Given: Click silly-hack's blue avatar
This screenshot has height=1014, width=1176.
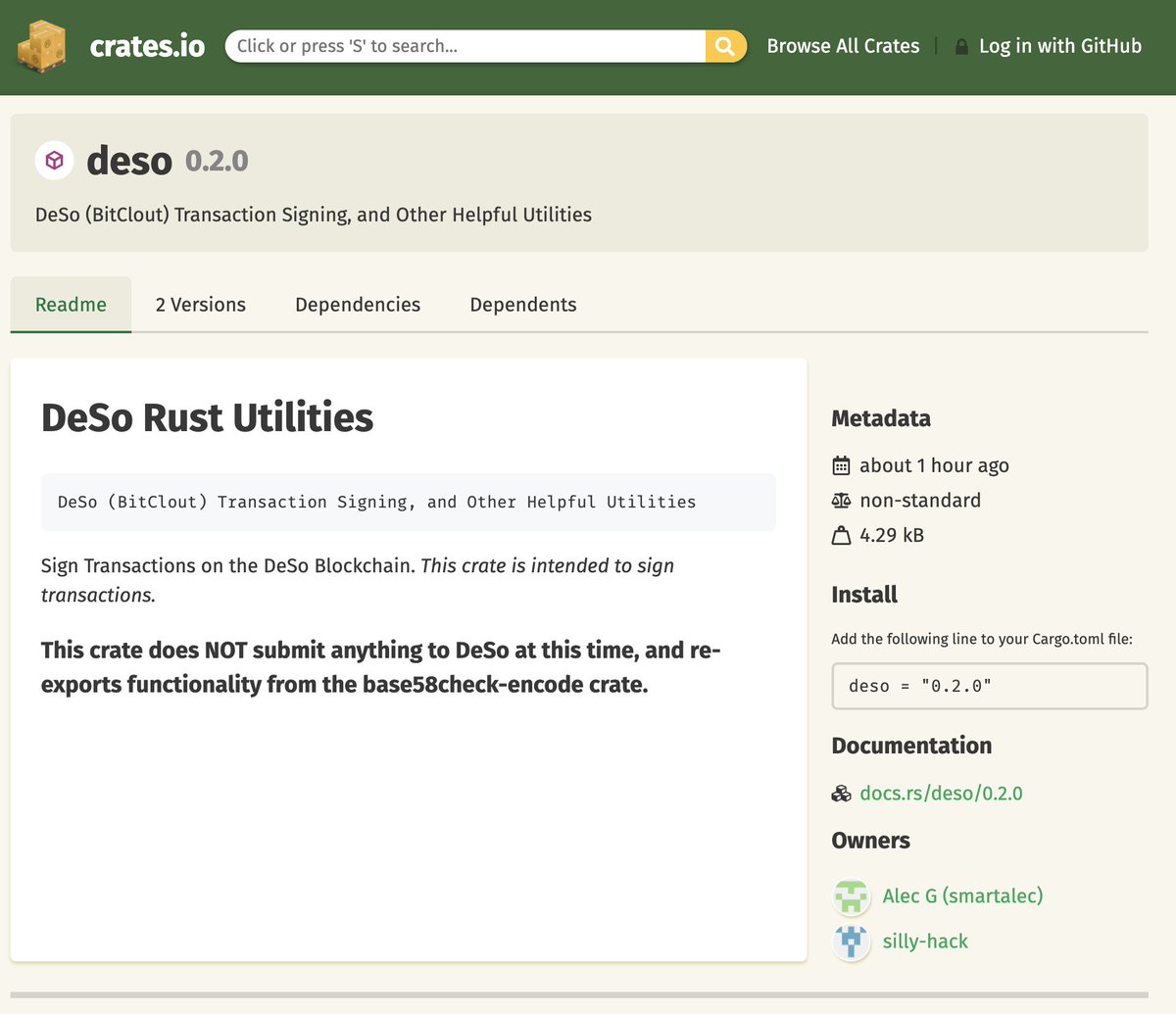Looking at the screenshot, I should tap(852, 942).
